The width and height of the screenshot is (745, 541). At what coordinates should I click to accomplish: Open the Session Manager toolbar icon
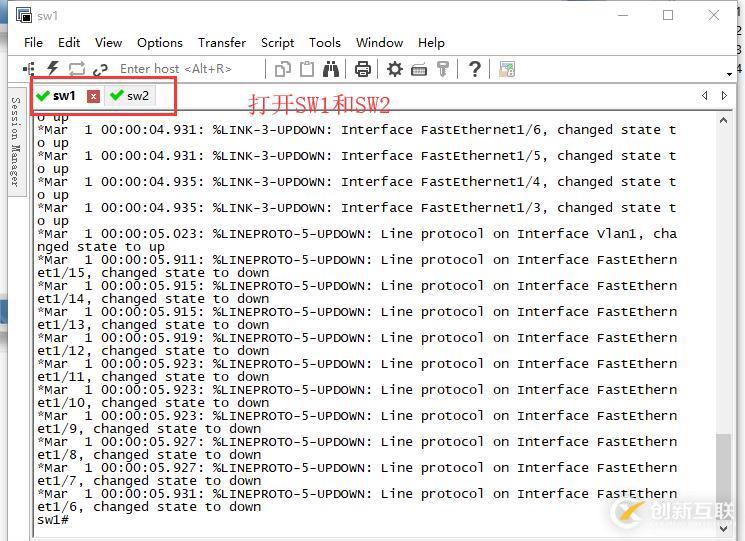29,69
